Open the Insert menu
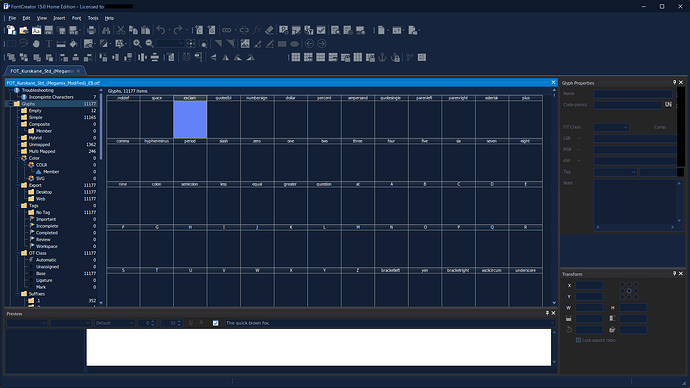 (59, 18)
